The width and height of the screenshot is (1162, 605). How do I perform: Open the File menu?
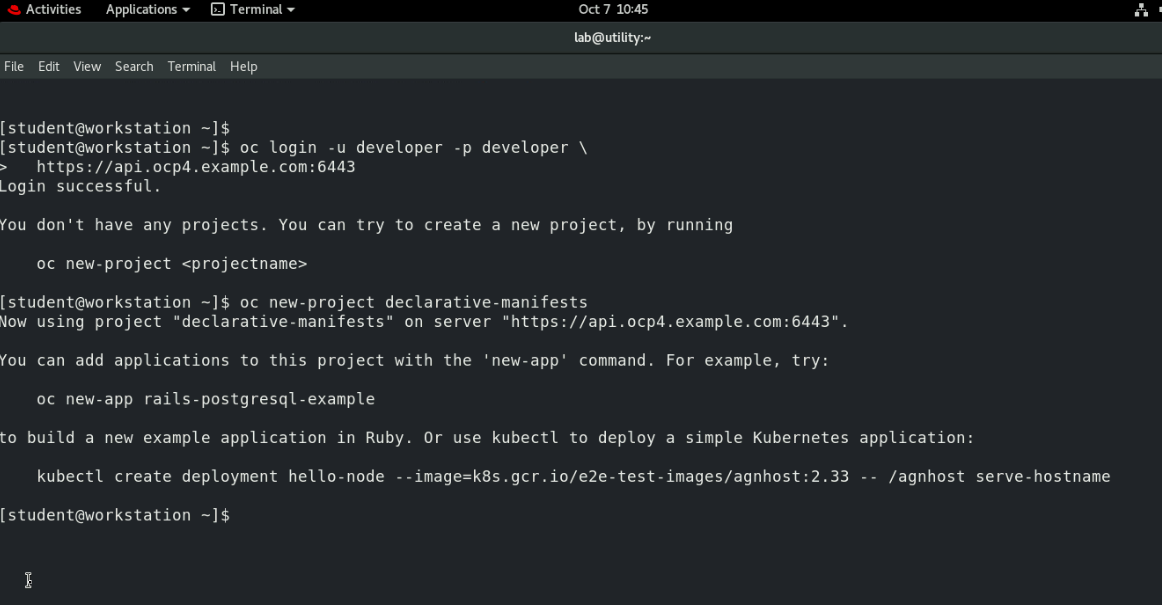pyautogui.click(x=14, y=66)
